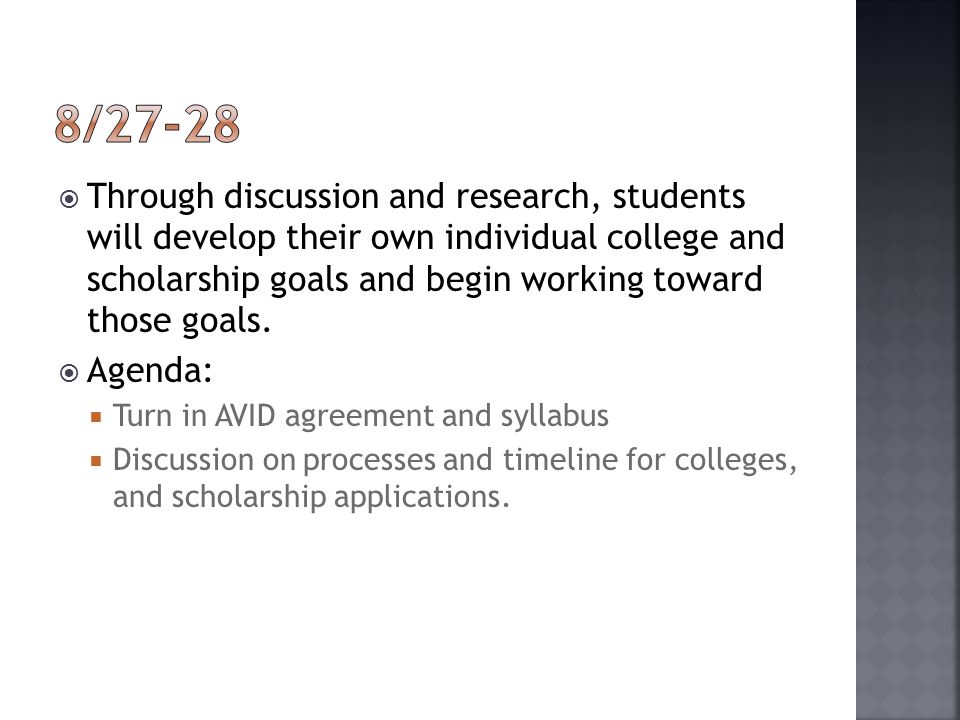Click the phrase 'those goals.'
The image size is (960, 720).
(179, 321)
